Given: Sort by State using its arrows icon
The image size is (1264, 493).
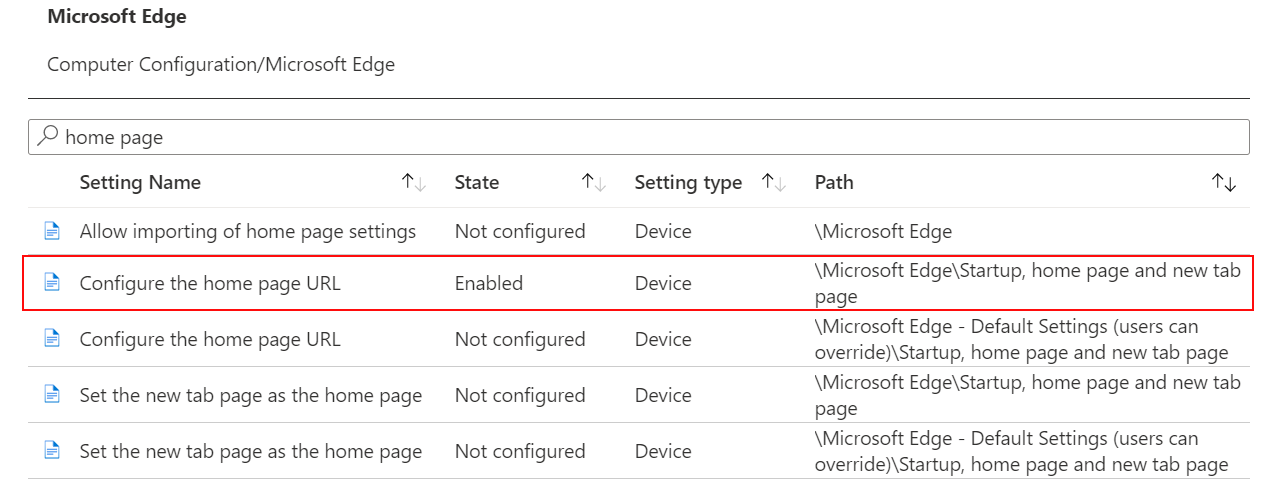Looking at the screenshot, I should 594,182.
